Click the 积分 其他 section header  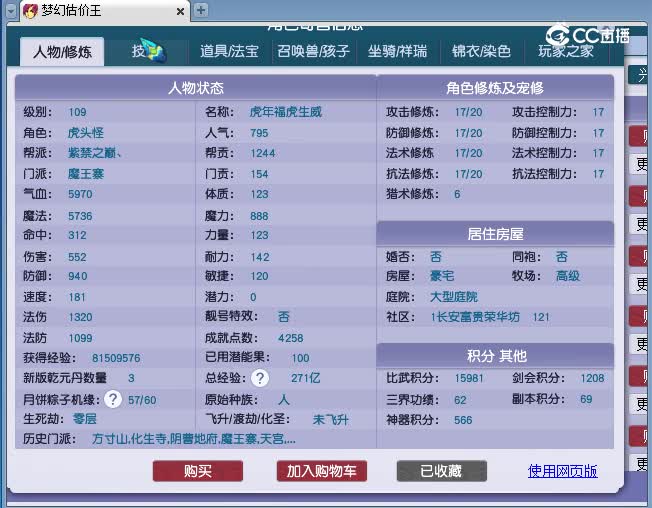[495, 356]
